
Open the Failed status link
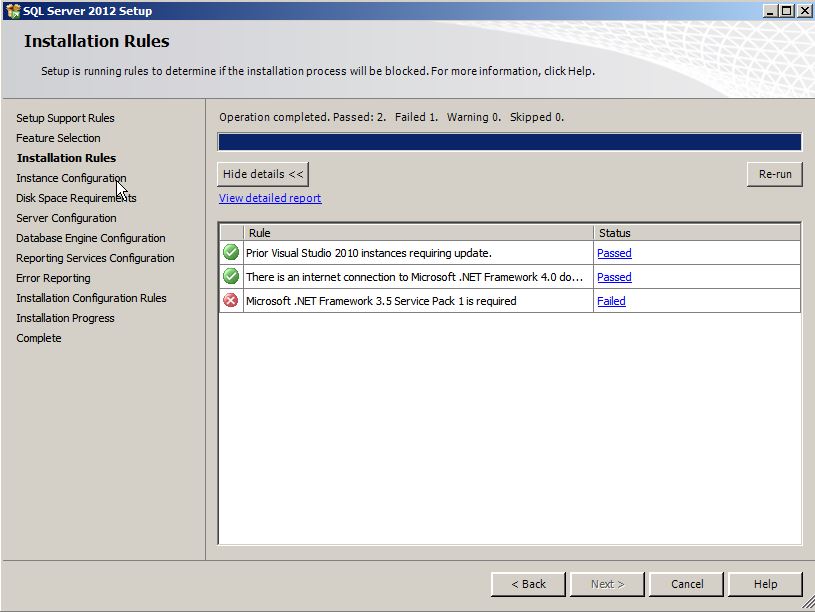pyautogui.click(x=611, y=301)
